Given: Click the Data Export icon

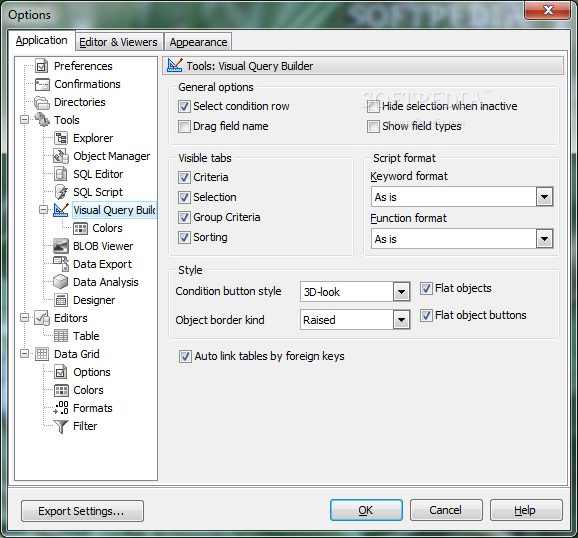Looking at the screenshot, I should 61,264.
